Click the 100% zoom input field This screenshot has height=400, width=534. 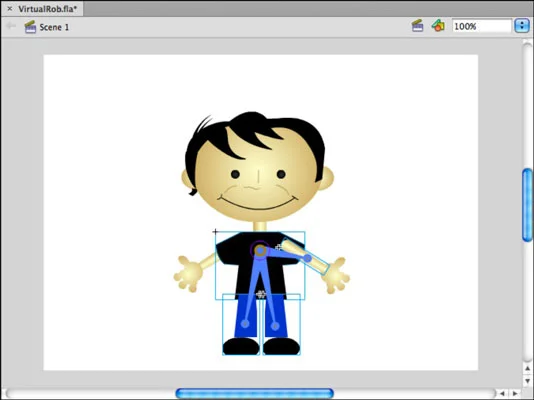click(x=482, y=26)
